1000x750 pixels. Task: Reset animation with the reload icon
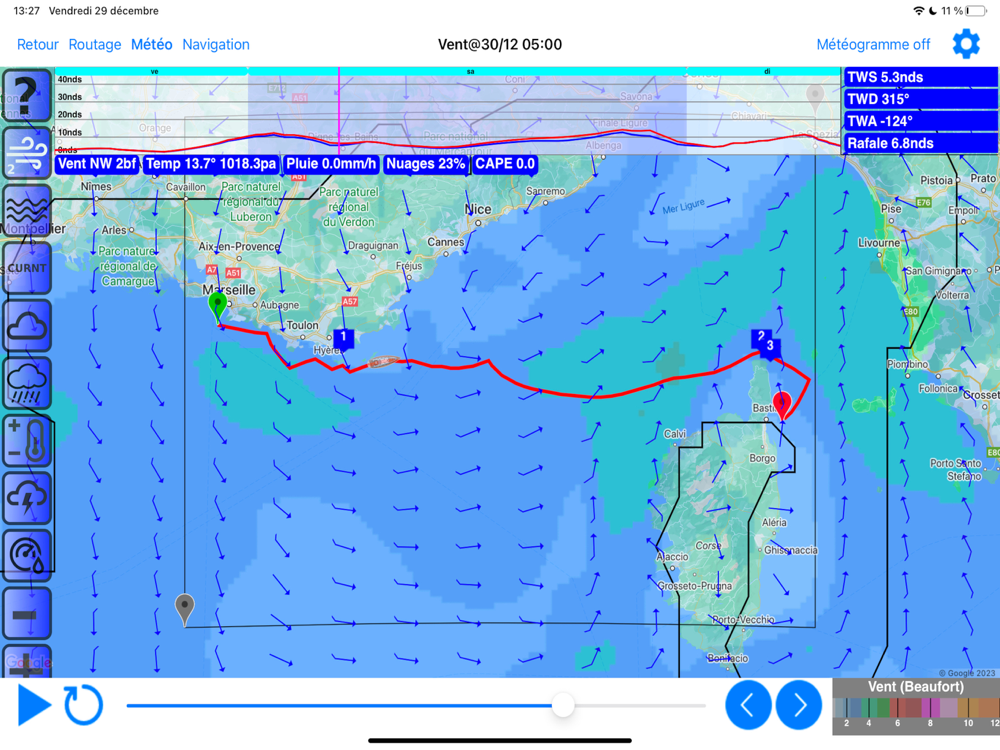(83, 705)
